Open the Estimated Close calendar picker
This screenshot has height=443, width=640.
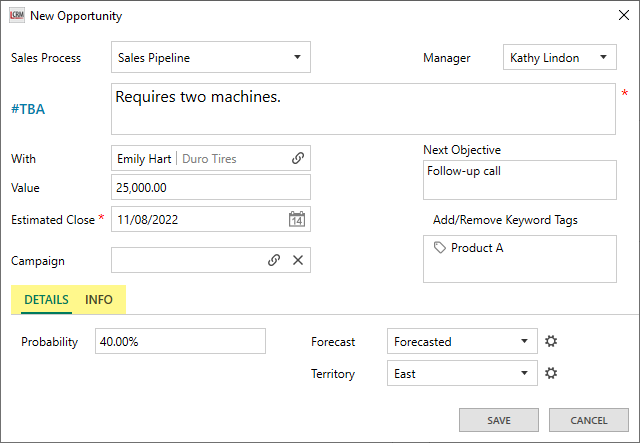297,219
